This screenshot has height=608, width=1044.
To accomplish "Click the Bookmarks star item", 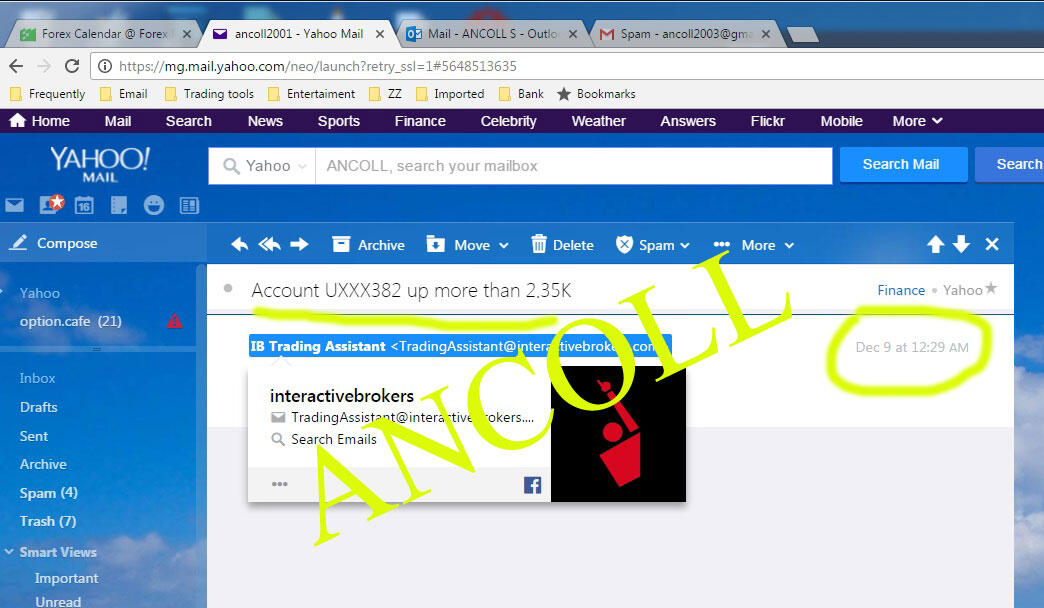I will pos(597,94).
